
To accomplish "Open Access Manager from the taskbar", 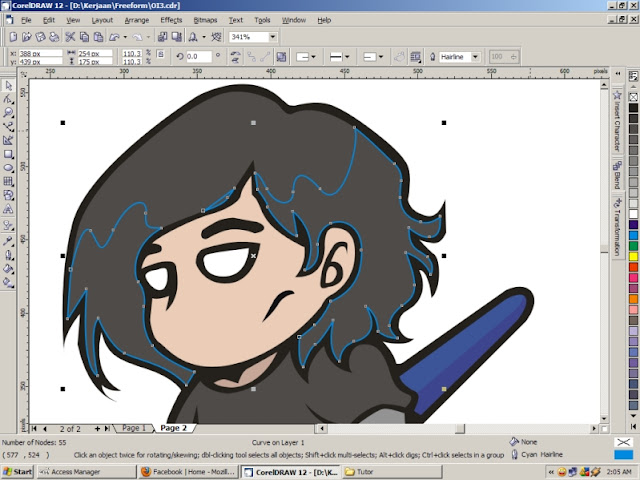I will tap(87, 472).
